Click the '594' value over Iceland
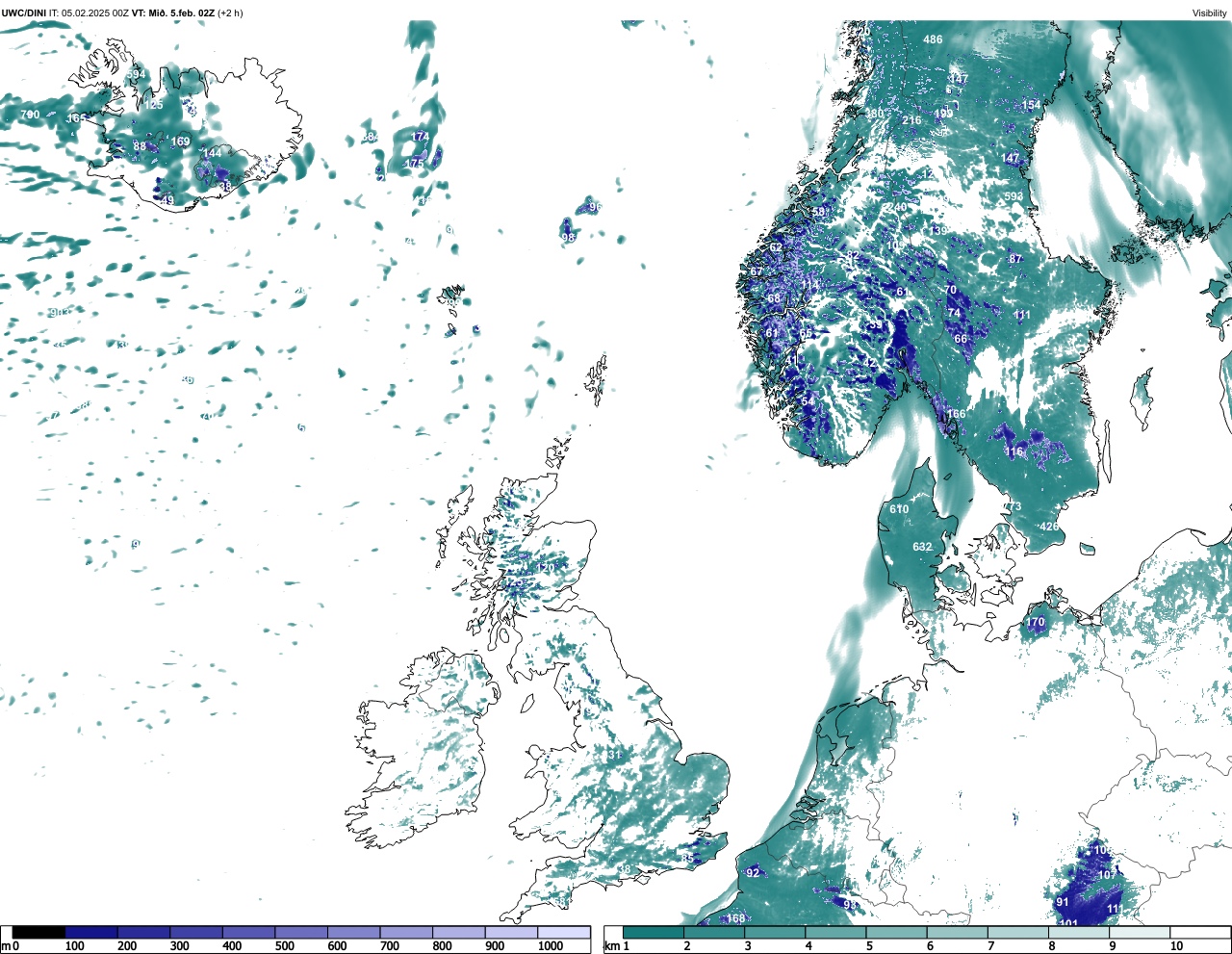The height and width of the screenshot is (954, 1232). pyautogui.click(x=136, y=74)
